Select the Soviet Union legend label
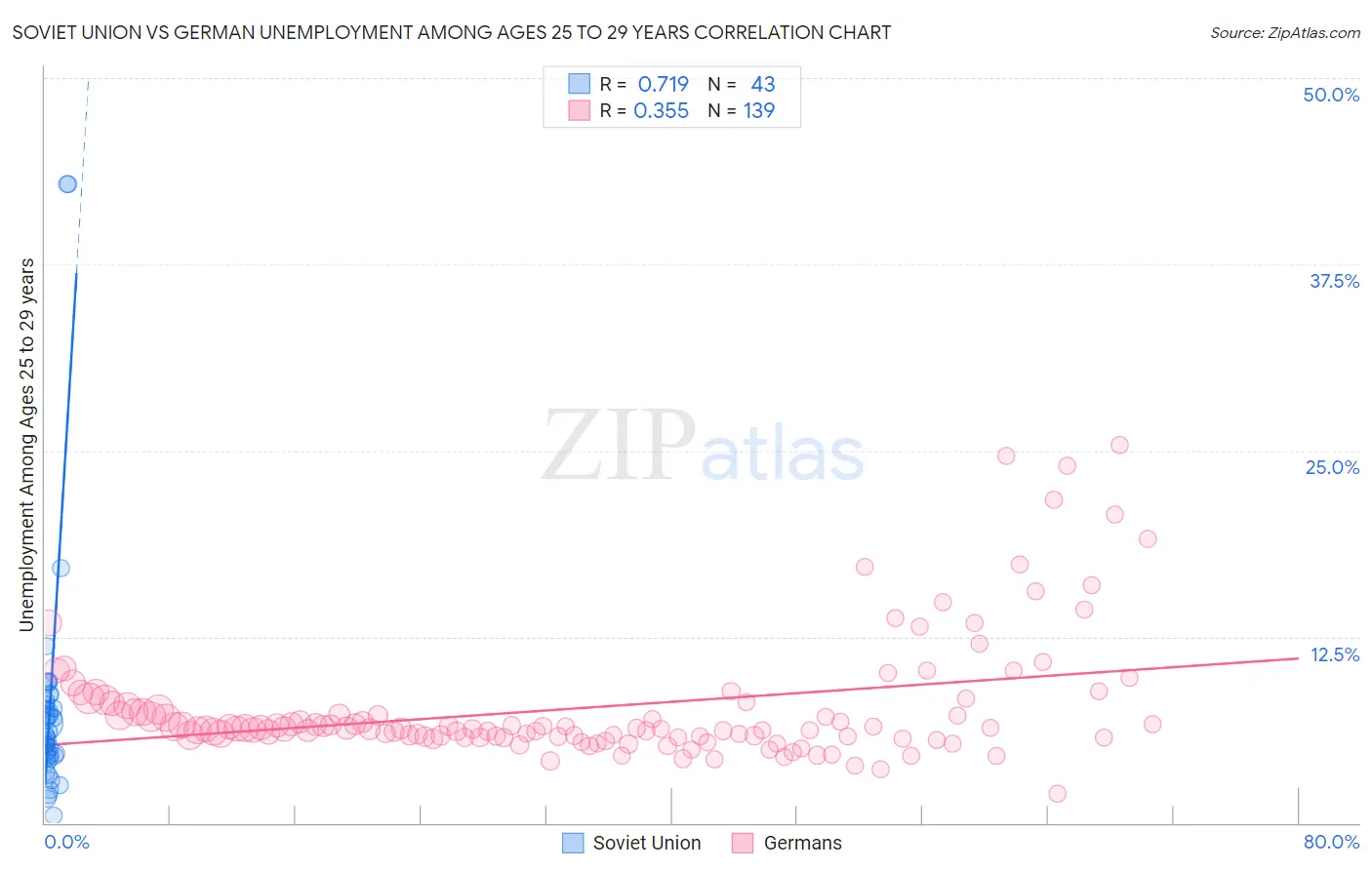Viewport: 1372px width, 870px height. tap(647, 843)
